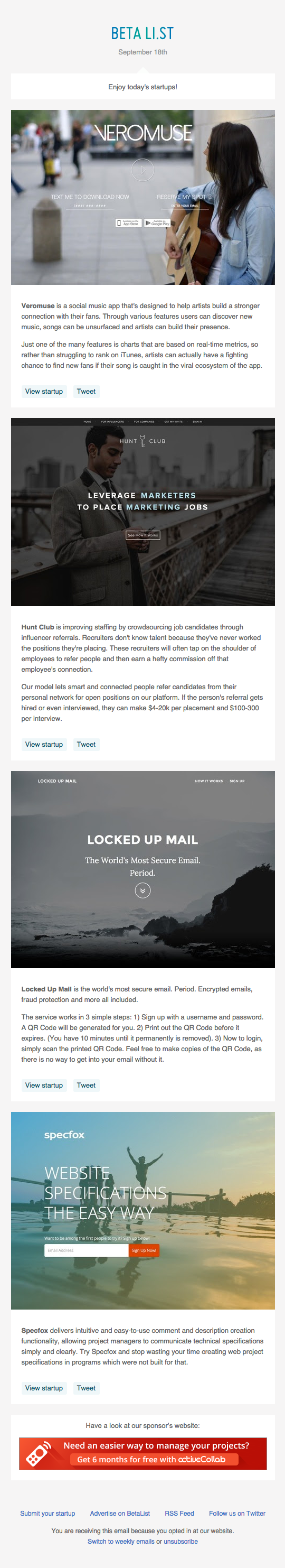Focus the specfox Email Address field
Image resolution: width=285 pixels, height=1568 pixels.
(86, 1250)
